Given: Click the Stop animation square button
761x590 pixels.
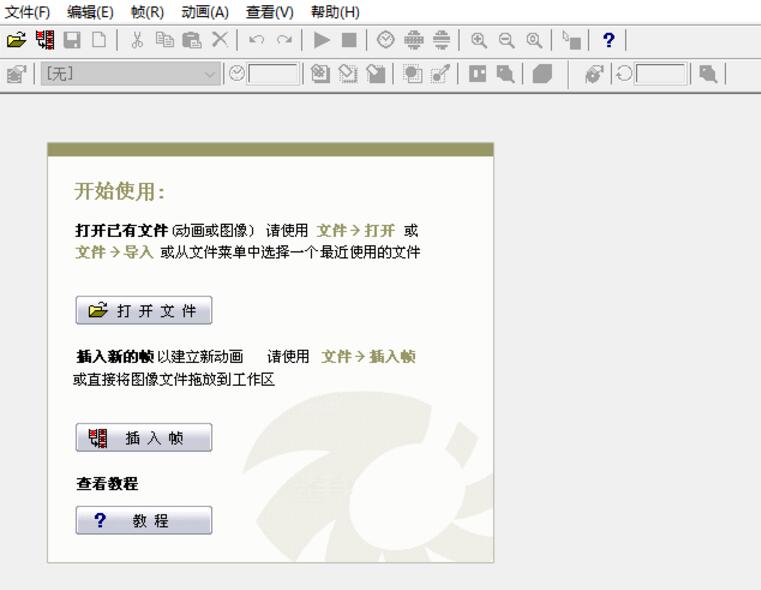Looking at the screenshot, I should 349,40.
